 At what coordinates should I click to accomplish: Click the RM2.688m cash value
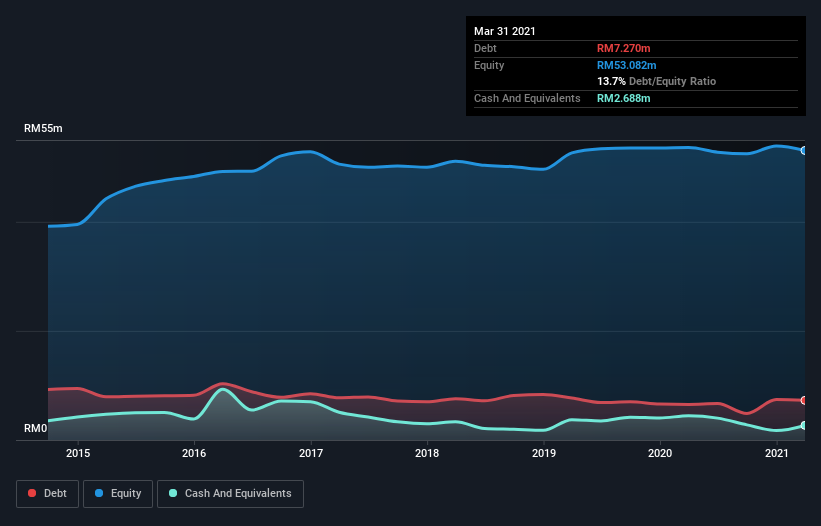(x=624, y=98)
